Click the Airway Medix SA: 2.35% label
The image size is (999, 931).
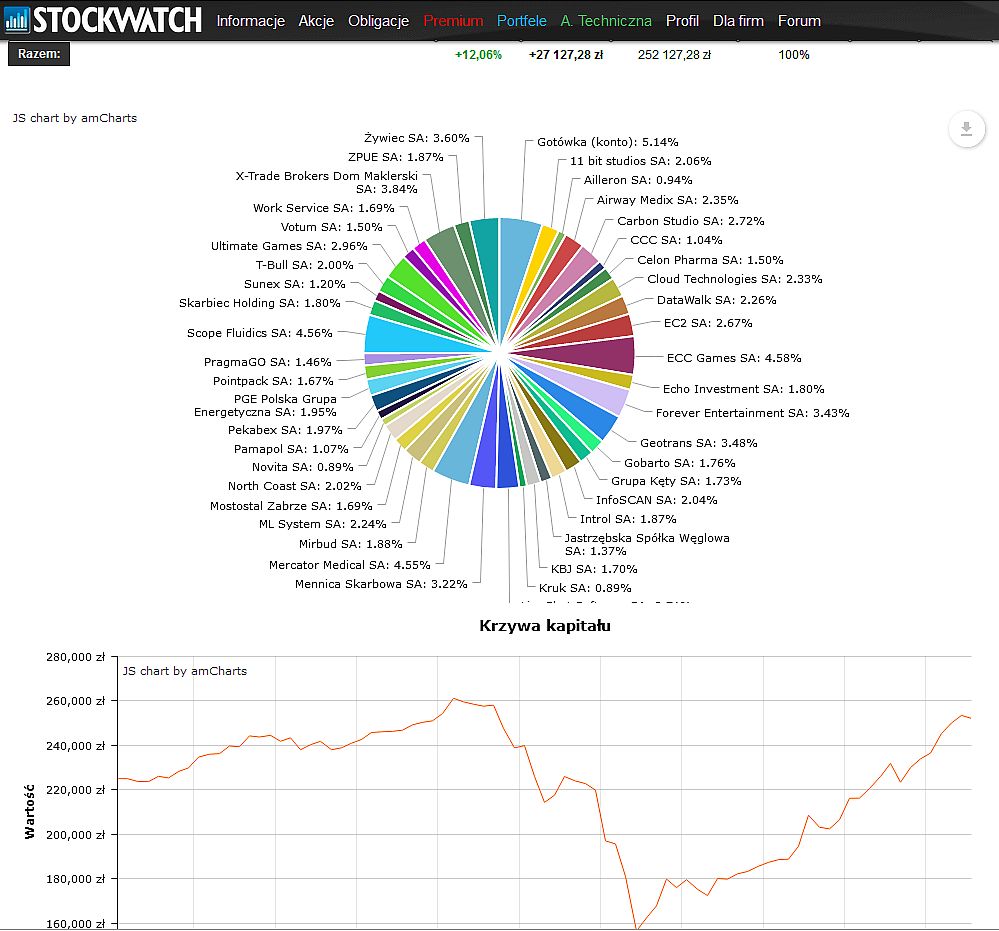tap(668, 200)
